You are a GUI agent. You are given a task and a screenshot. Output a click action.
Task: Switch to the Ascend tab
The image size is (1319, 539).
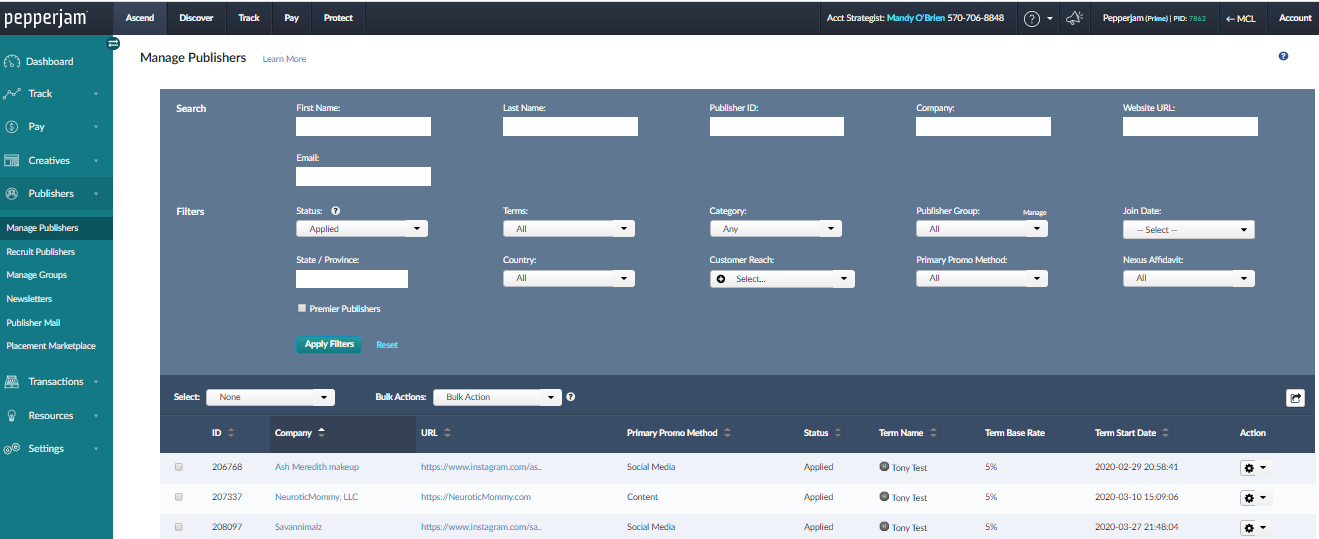tap(140, 18)
